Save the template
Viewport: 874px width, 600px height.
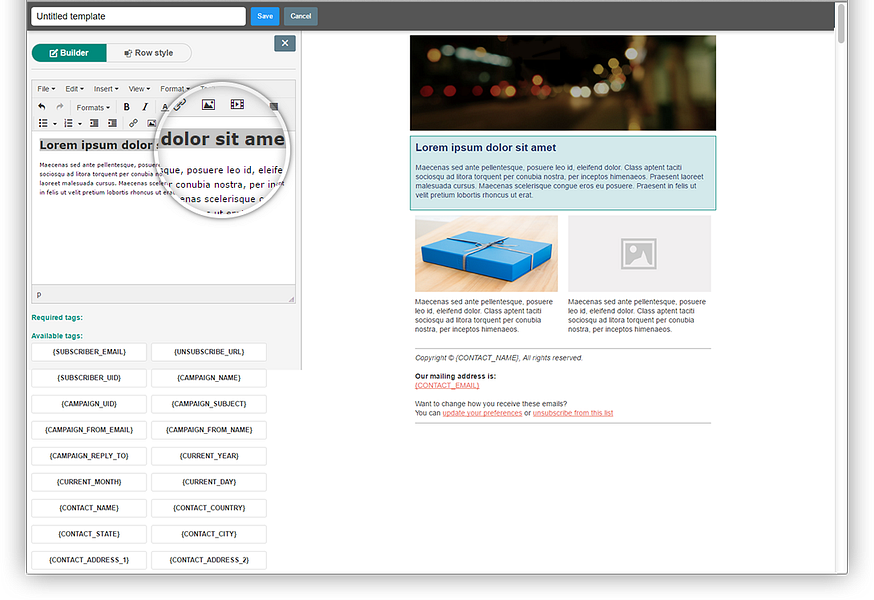[265, 16]
